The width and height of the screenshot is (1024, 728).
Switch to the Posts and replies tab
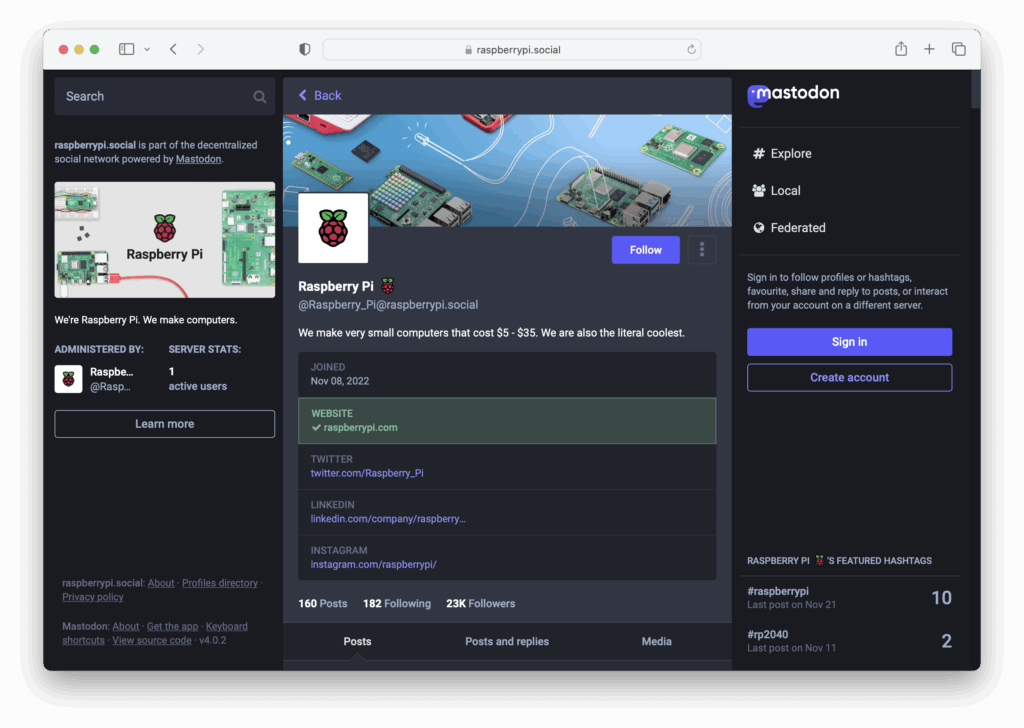tap(507, 641)
